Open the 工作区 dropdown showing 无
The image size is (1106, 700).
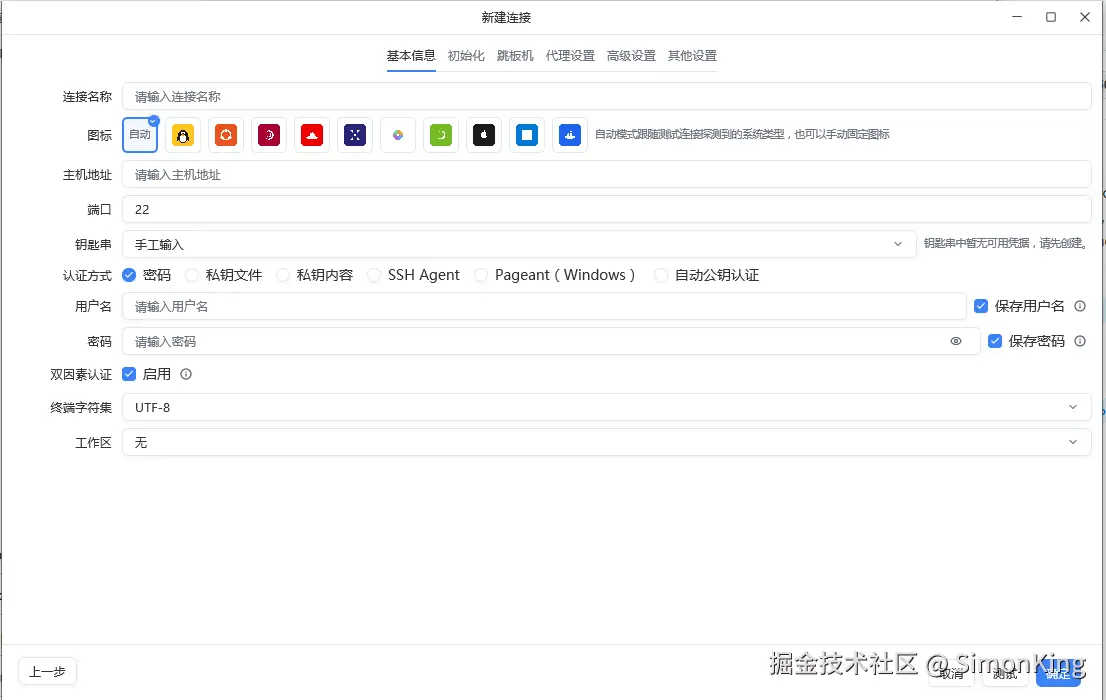pyautogui.click(x=607, y=442)
